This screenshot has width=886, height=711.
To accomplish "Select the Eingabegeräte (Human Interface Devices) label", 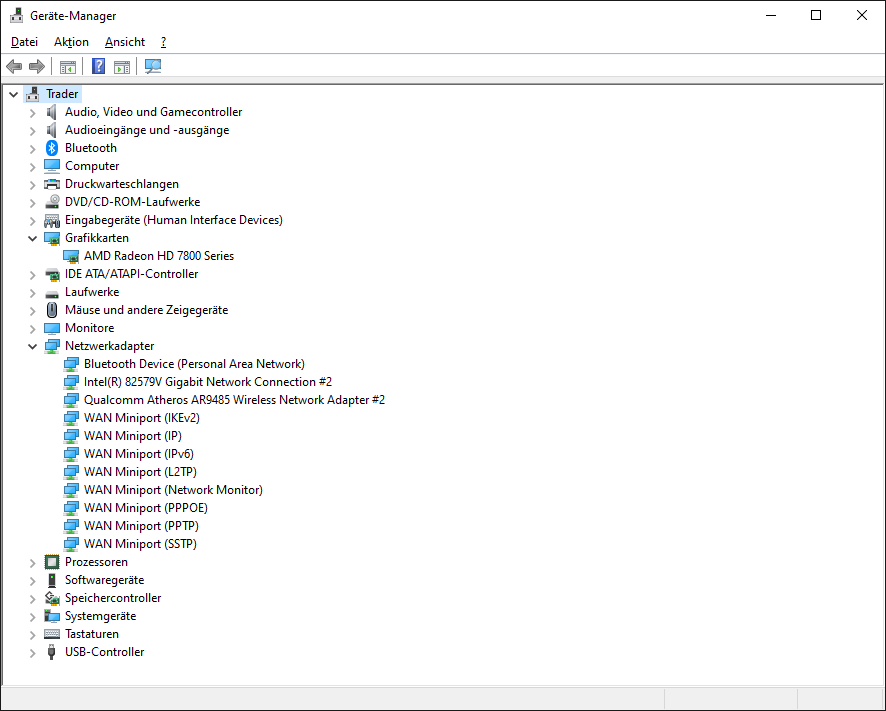I will (x=174, y=220).
